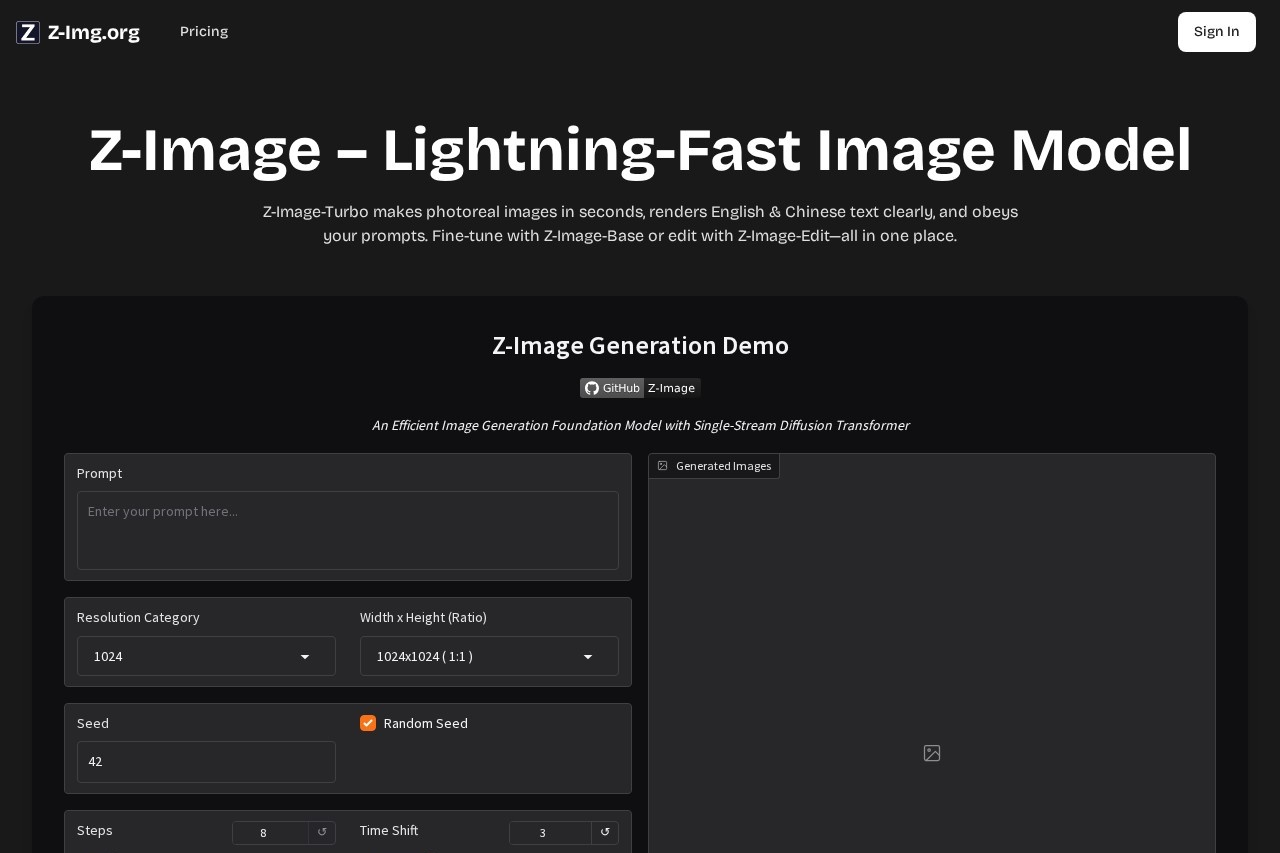Click the Steps number input showing 8
Screen dimensions: 1280x853
coord(272,832)
